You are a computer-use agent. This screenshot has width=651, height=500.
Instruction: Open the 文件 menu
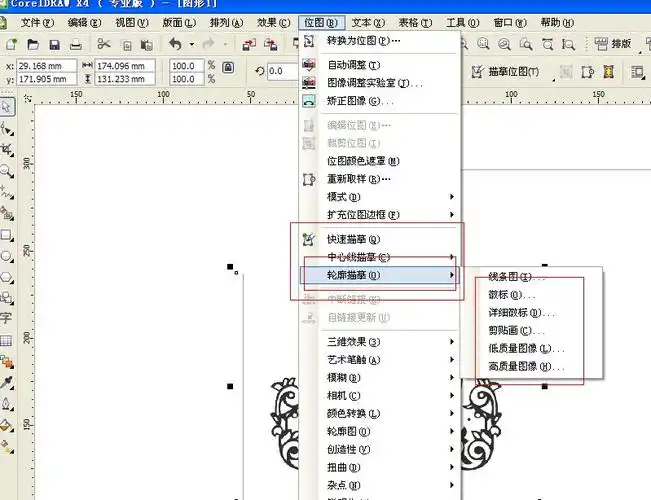(37, 22)
